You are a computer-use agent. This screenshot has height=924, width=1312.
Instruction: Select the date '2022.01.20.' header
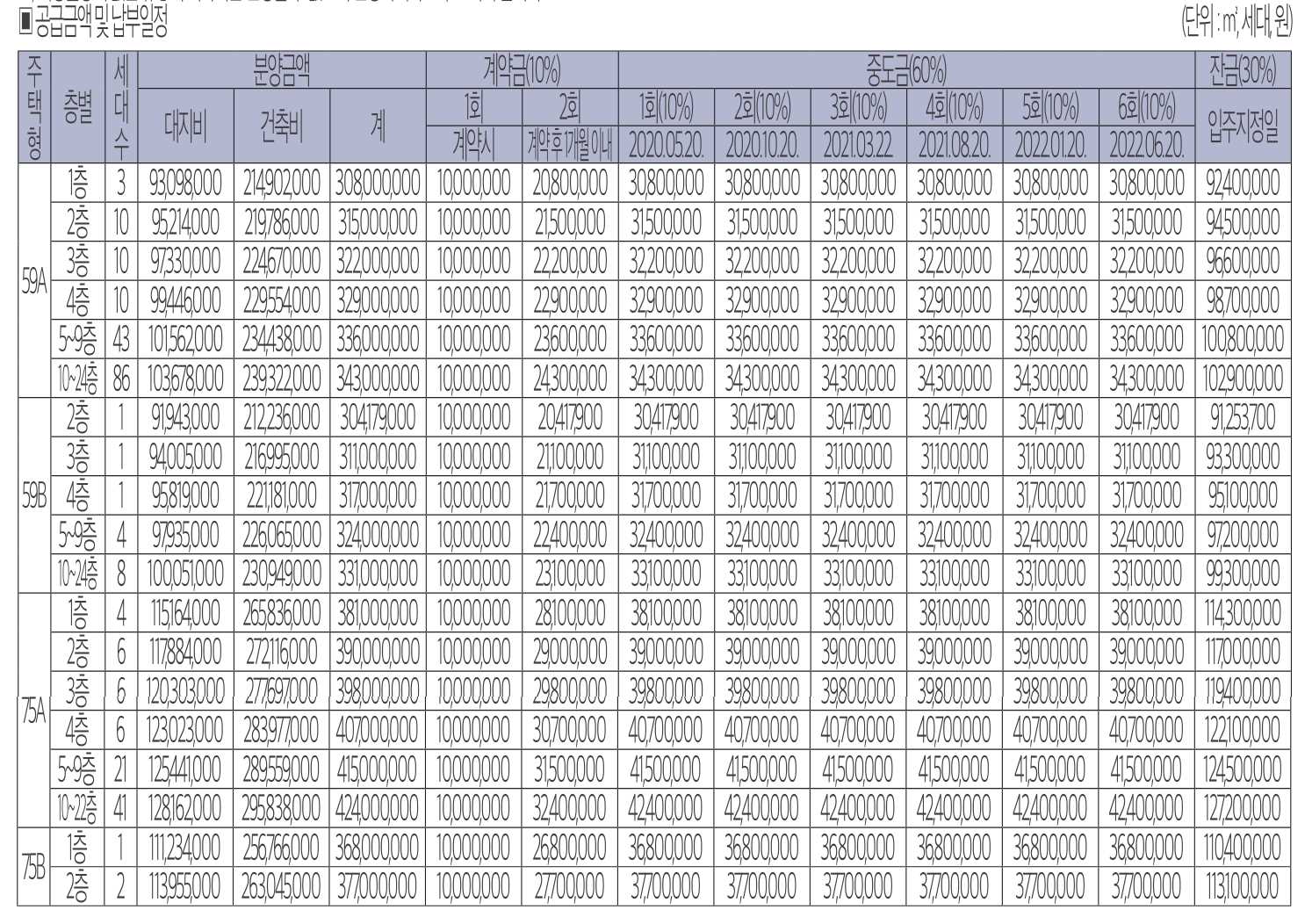pos(1050,145)
